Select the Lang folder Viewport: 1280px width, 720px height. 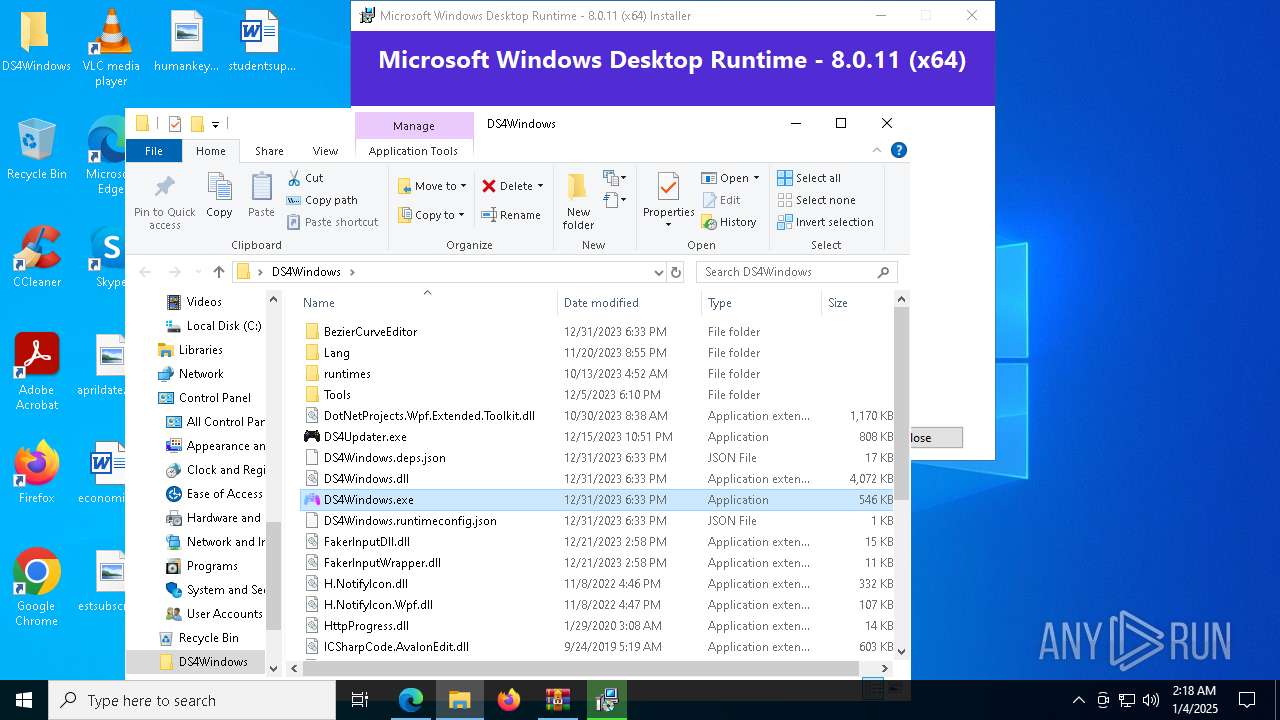pyautogui.click(x=596, y=352)
